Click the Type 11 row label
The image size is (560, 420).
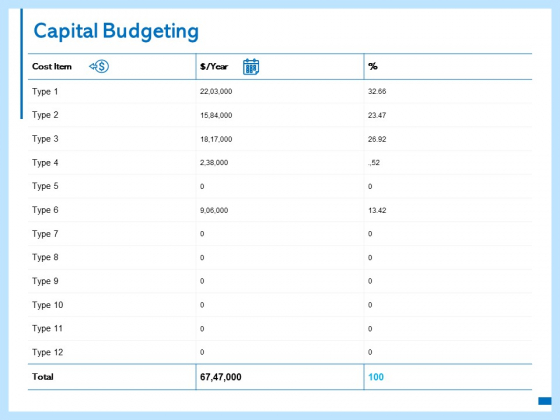pos(47,329)
